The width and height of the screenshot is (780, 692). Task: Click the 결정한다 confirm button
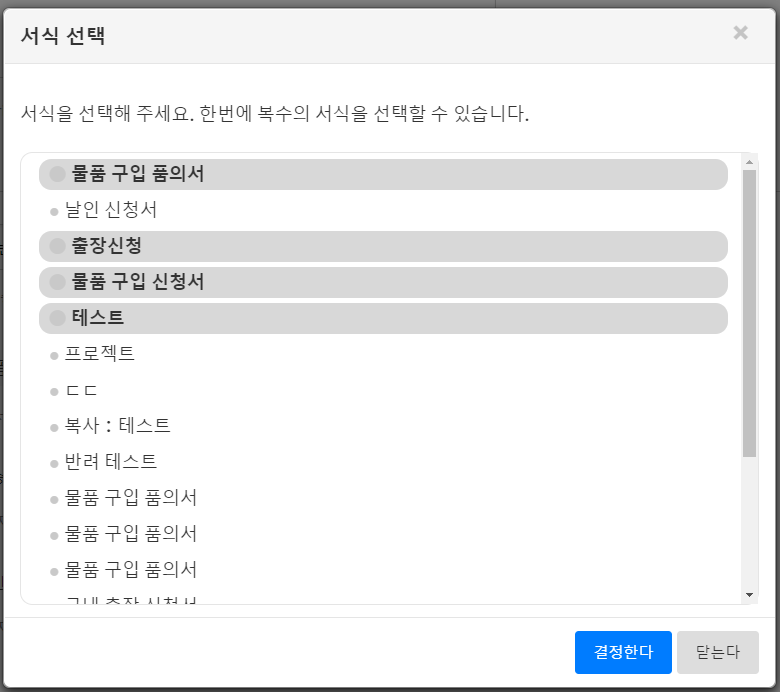pos(623,652)
